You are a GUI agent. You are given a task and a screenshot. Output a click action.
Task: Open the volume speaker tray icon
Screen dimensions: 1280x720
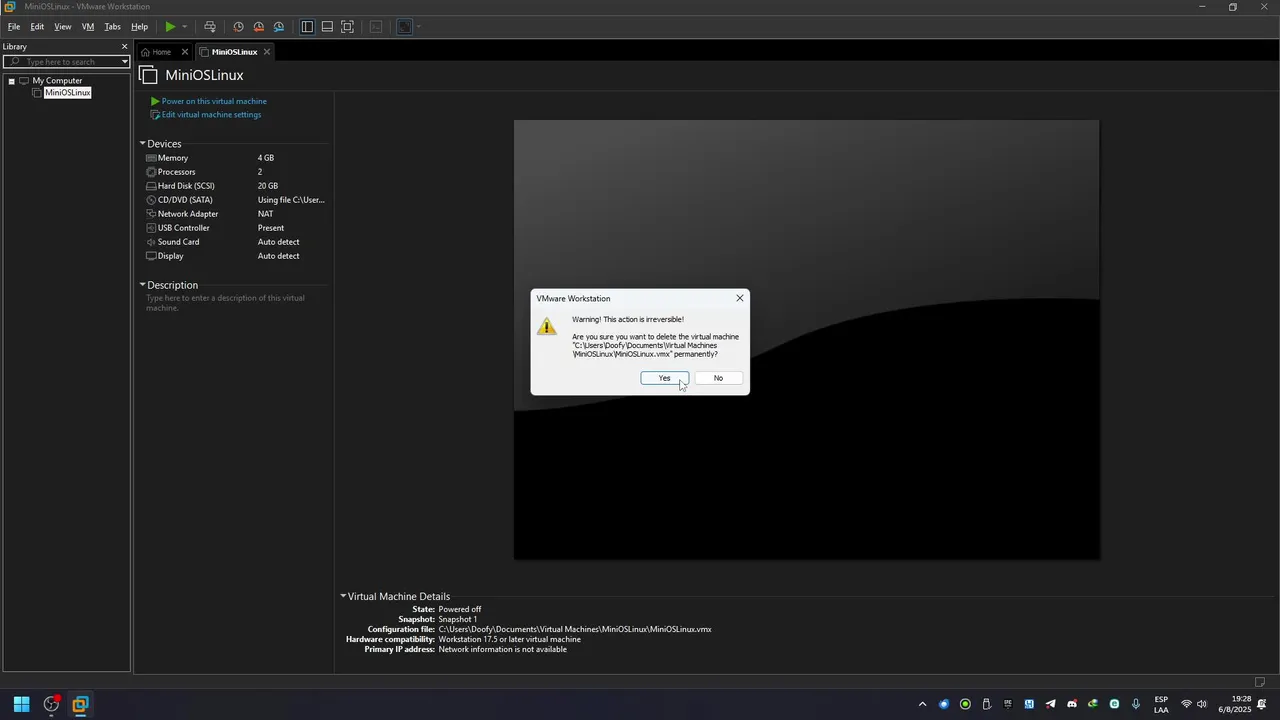pyautogui.click(x=1202, y=704)
